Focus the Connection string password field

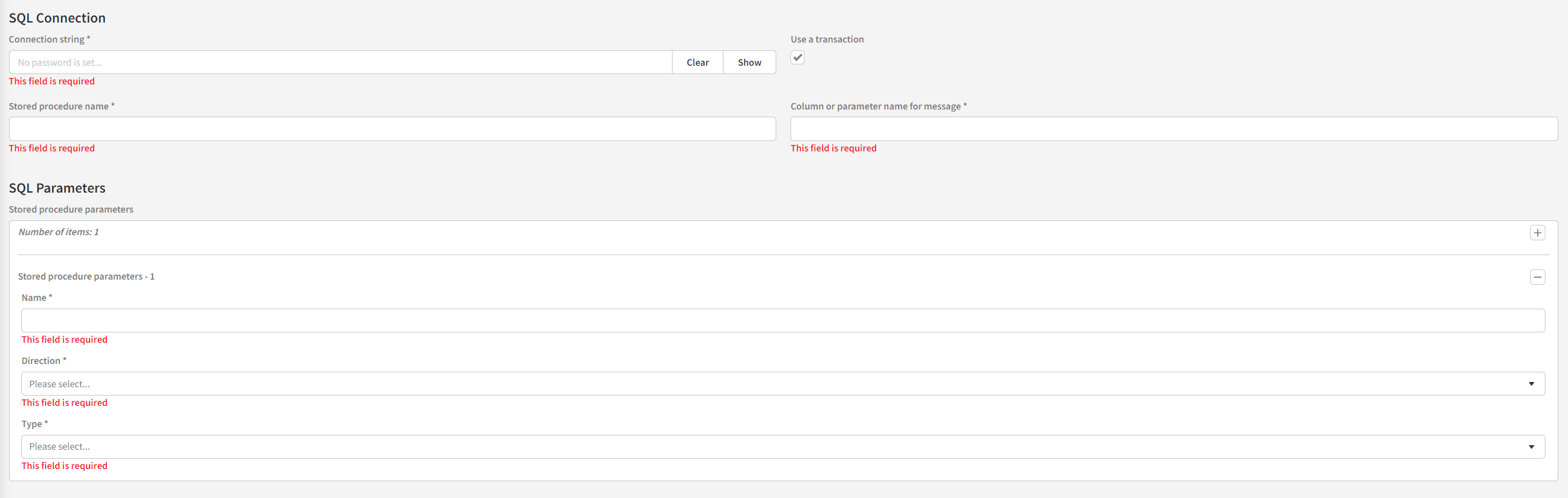click(340, 62)
